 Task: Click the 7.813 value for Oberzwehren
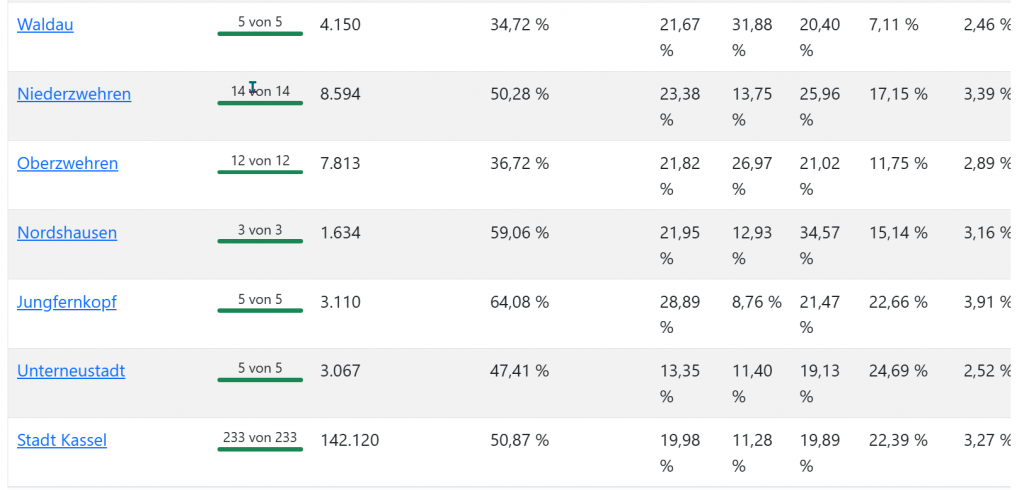point(340,163)
